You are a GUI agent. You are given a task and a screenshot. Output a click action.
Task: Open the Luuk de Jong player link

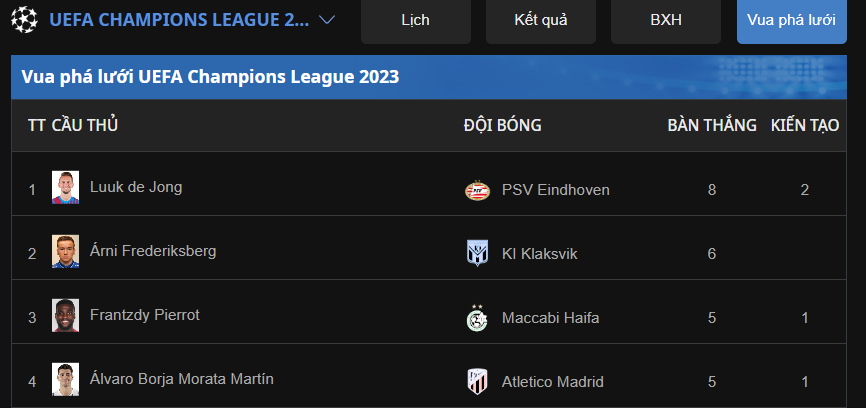(136, 187)
